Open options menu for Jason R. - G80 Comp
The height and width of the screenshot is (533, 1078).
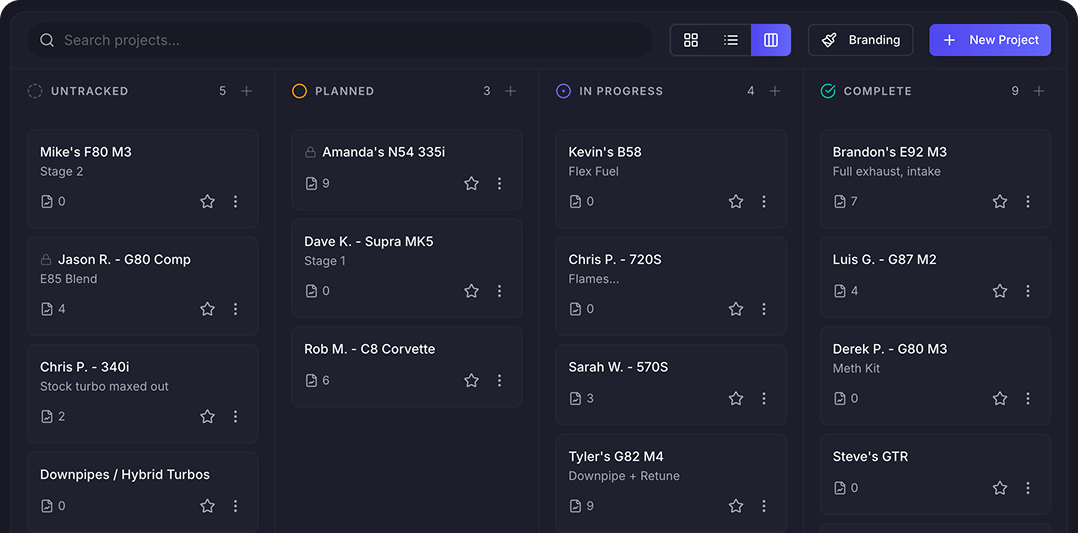click(235, 309)
